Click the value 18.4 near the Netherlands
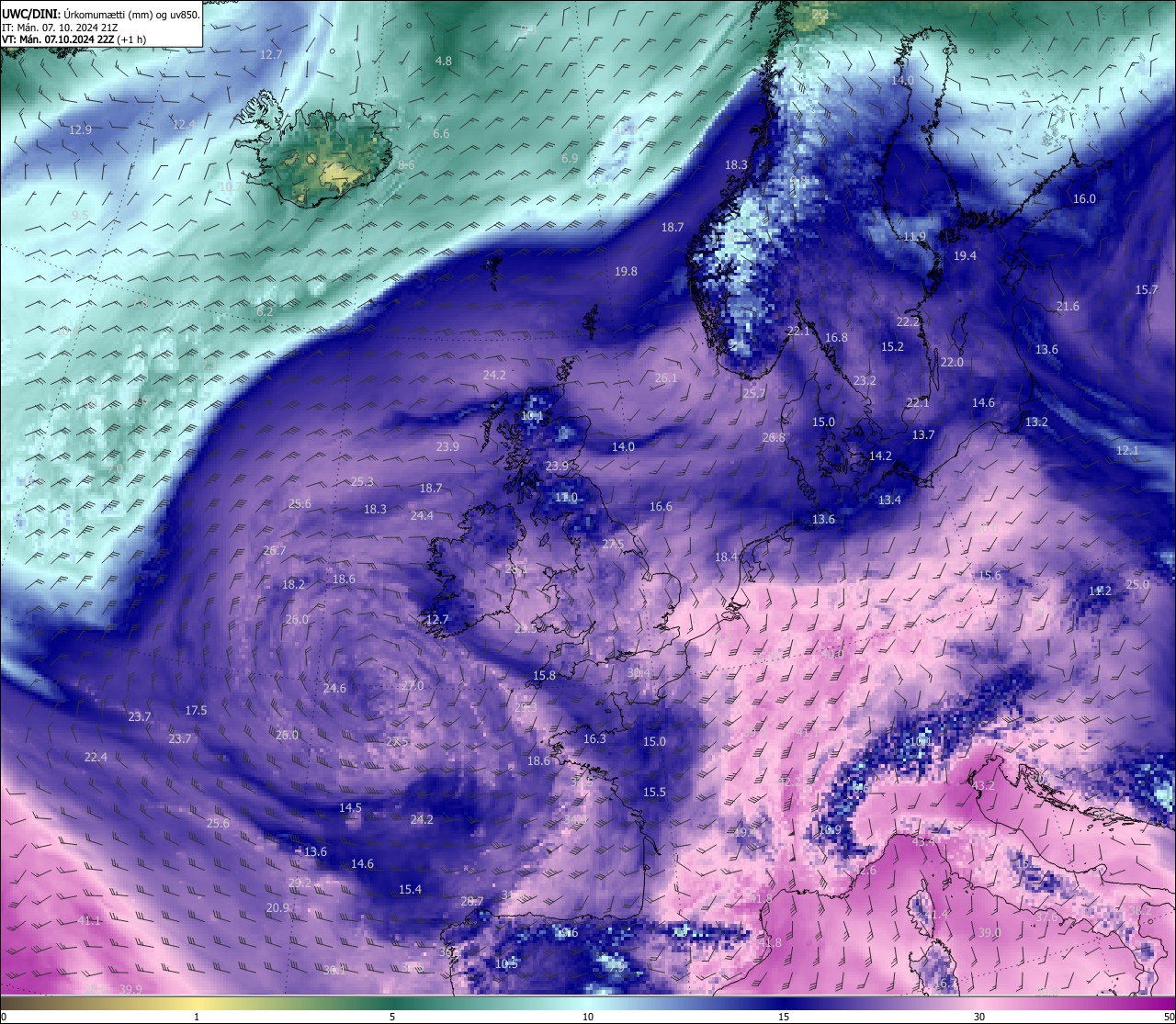Screen dimensions: 1176x1024 pyautogui.click(x=727, y=557)
